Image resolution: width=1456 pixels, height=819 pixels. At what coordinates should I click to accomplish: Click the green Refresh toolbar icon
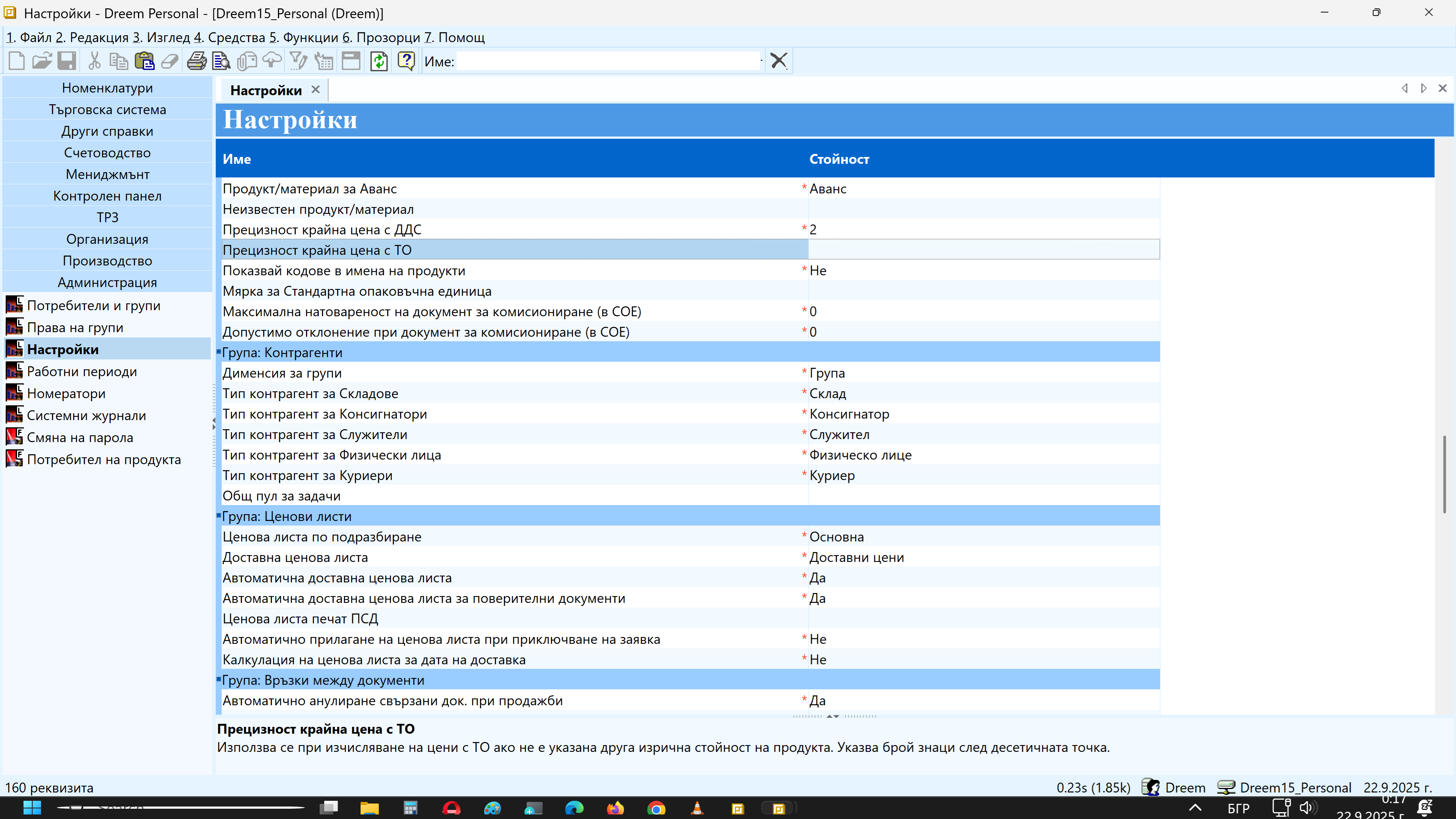[x=379, y=61]
